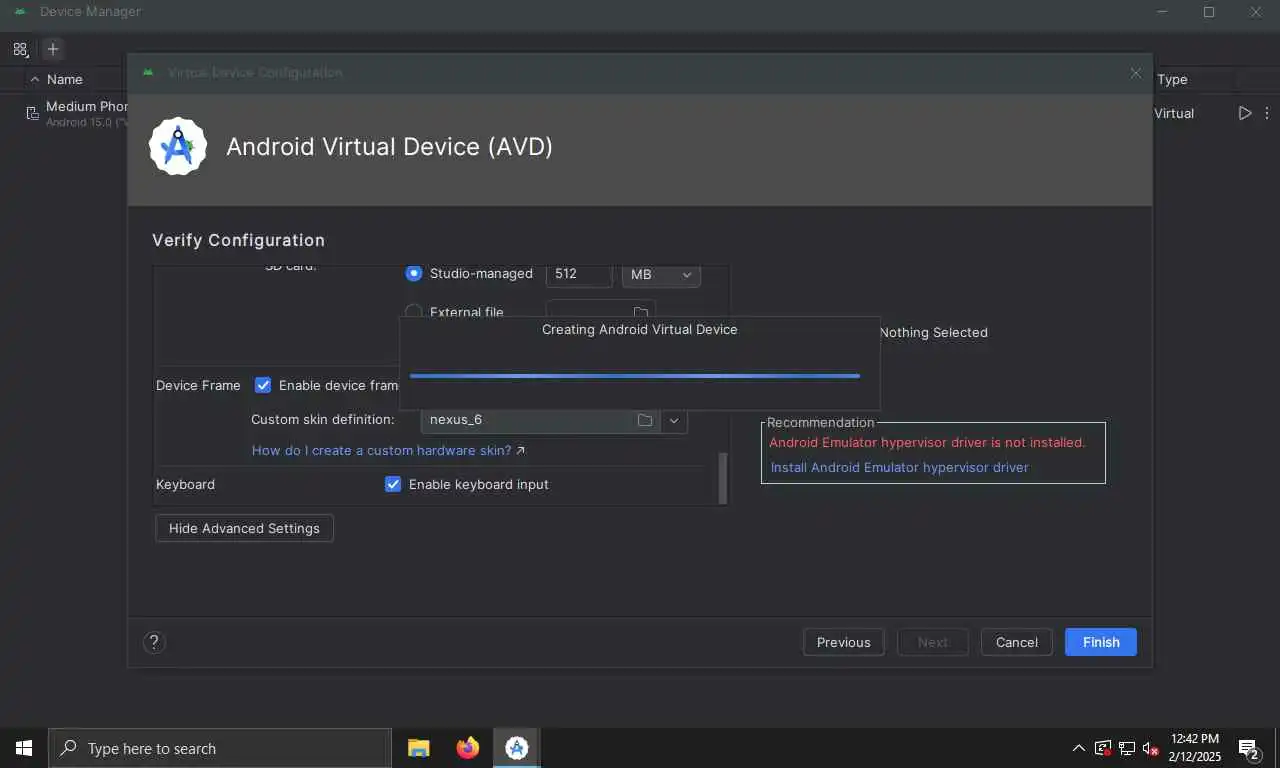Click the device grid icon in Device Manager toolbar
Viewport: 1280px width, 768px height.
pyautogui.click(x=21, y=49)
